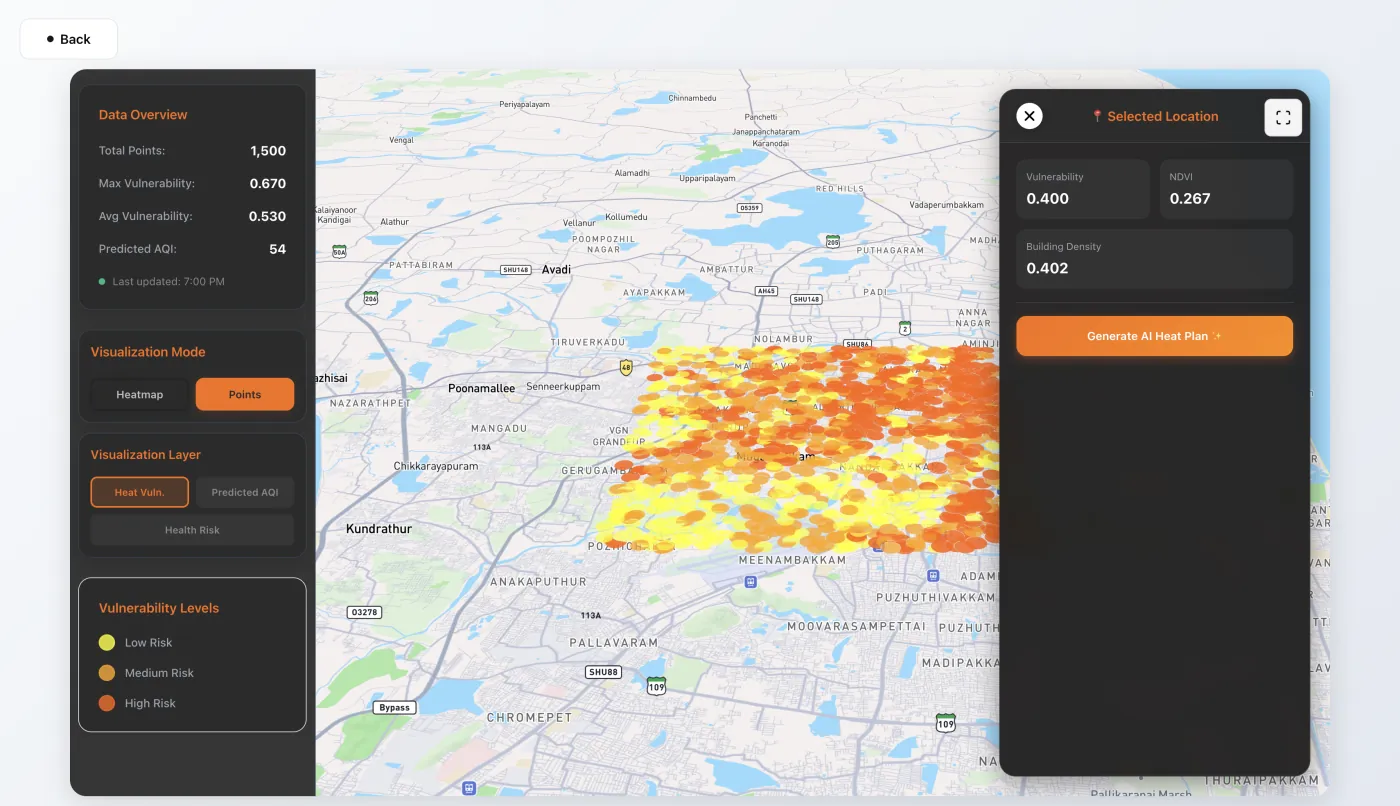This screenshot has width=1400, height=806.
Task: Click the Meenambakkam map label
Action: click(792, 561)
